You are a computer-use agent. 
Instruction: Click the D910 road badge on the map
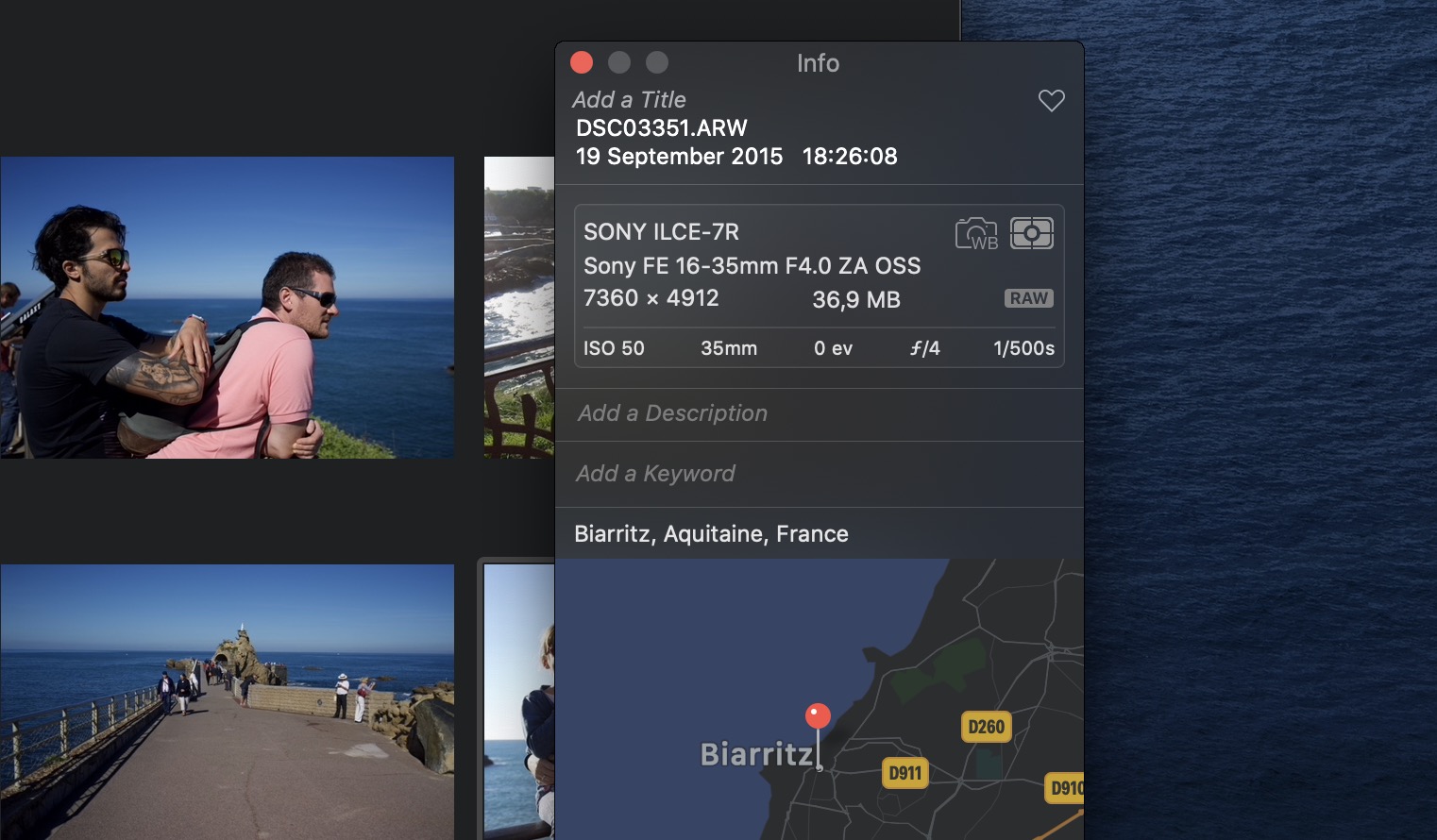(x=1065, y=788)
